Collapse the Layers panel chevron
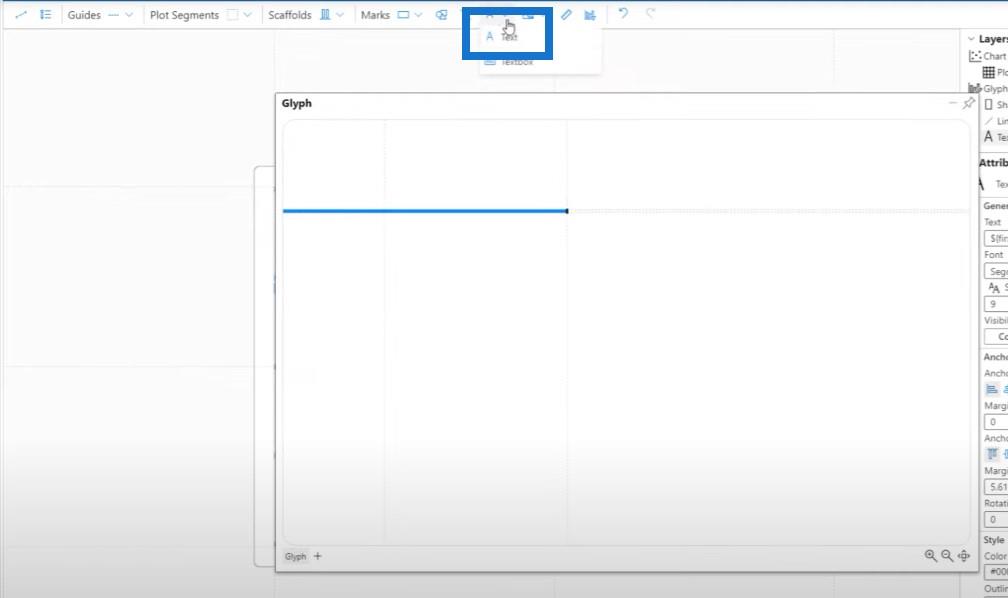This screenshot has height=598, width=1008. 971,39
